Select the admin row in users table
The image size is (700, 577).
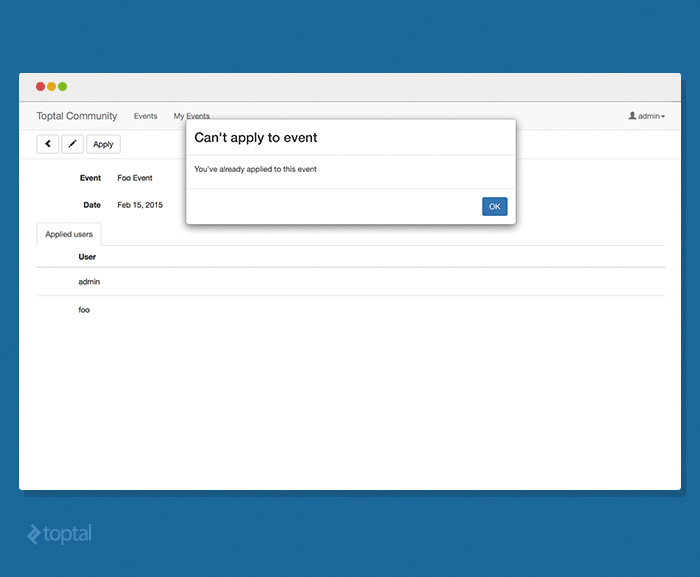coord(89,282)
